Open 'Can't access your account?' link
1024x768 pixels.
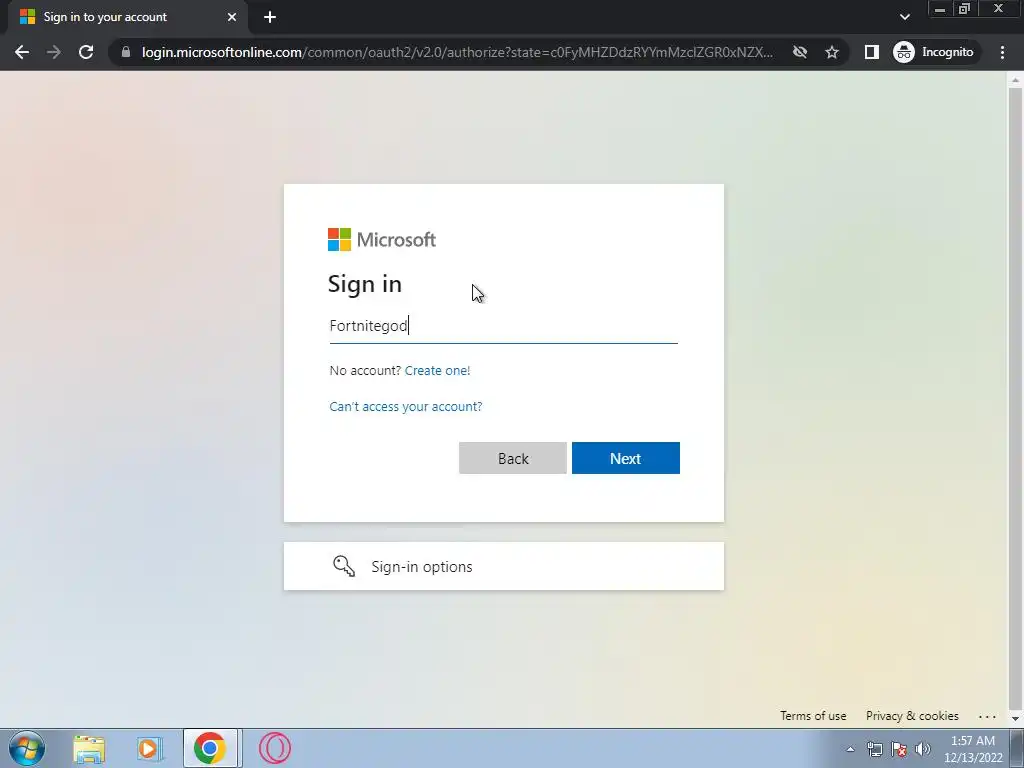coord(406,406)
